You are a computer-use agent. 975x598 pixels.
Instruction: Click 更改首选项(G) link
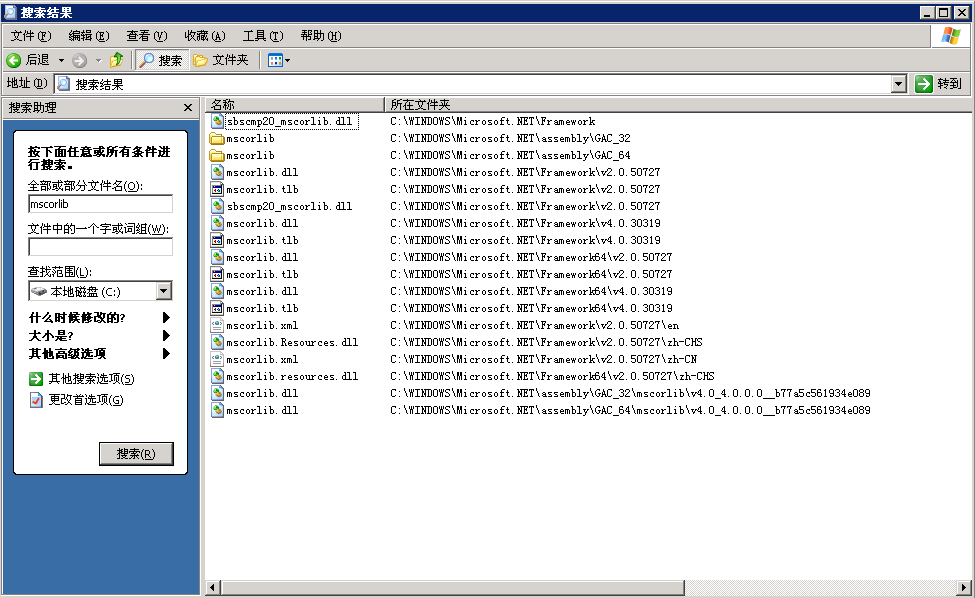(x=76, y=400)
